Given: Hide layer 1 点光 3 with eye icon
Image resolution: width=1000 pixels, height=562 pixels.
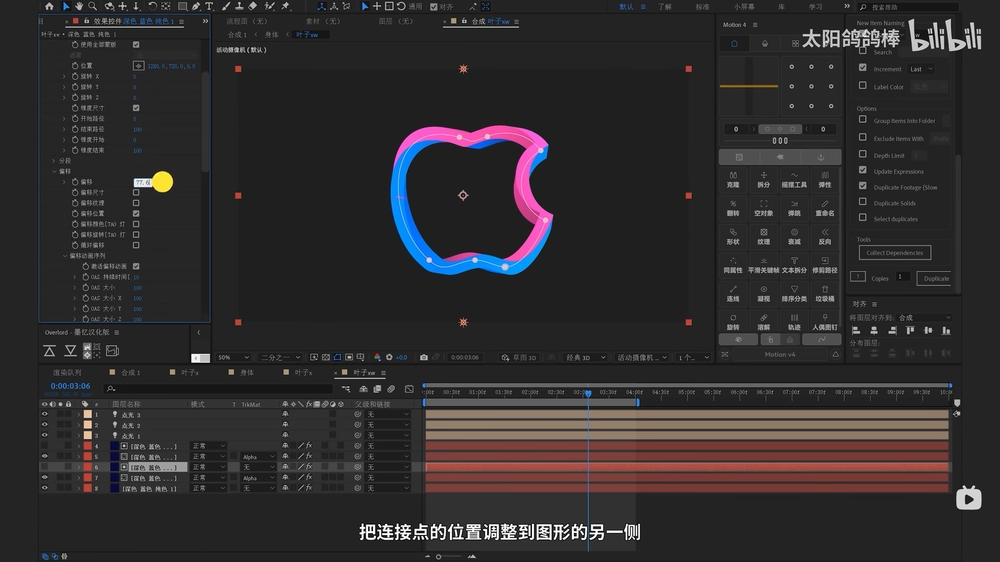Looking at the screenshot, I should point(45,414).
